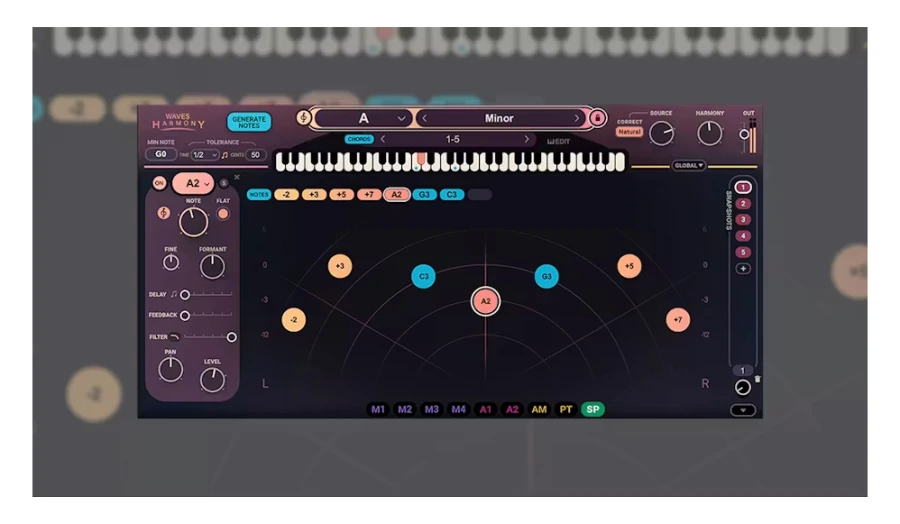
Task: Delete snapshot with the trash icon
Action: point(758,379)
